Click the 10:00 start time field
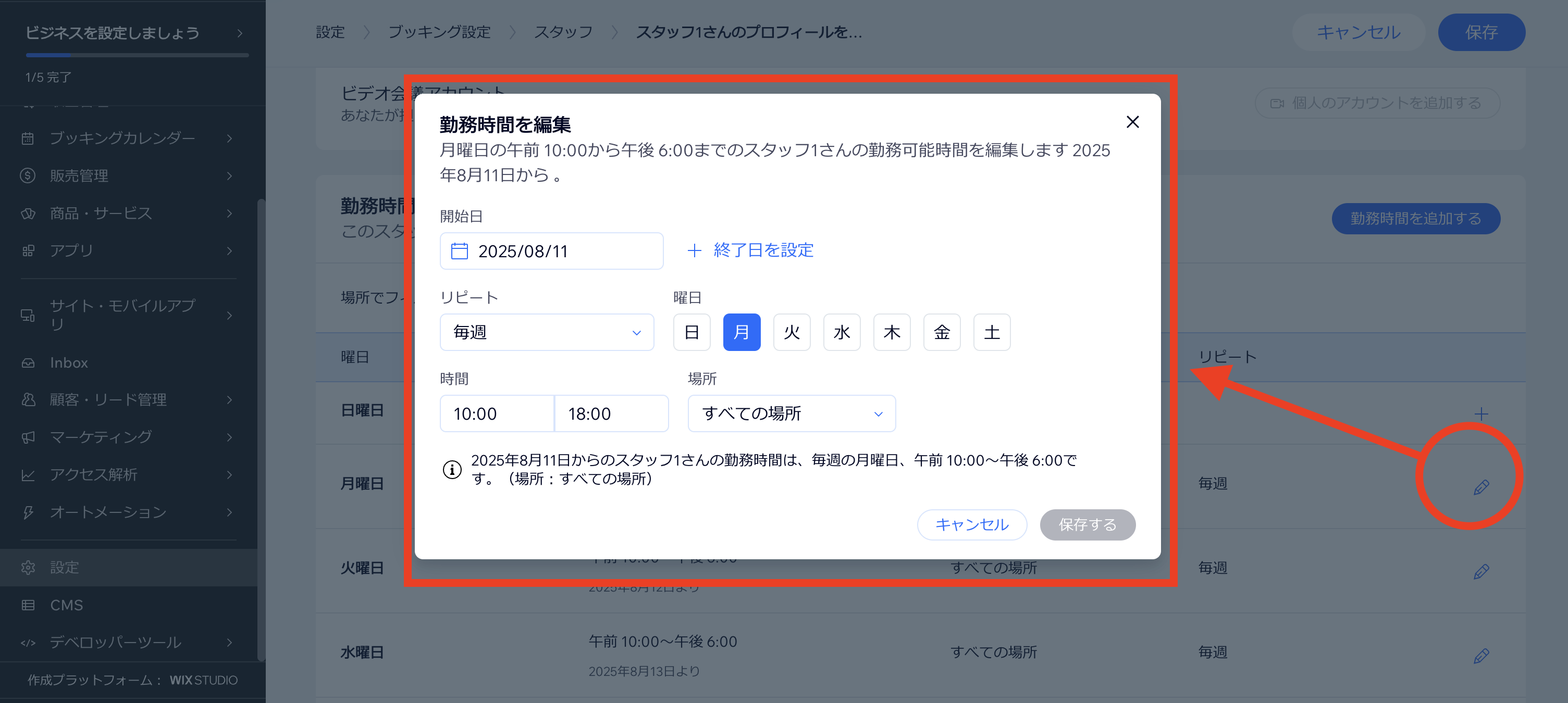 (x=496, y=413)
